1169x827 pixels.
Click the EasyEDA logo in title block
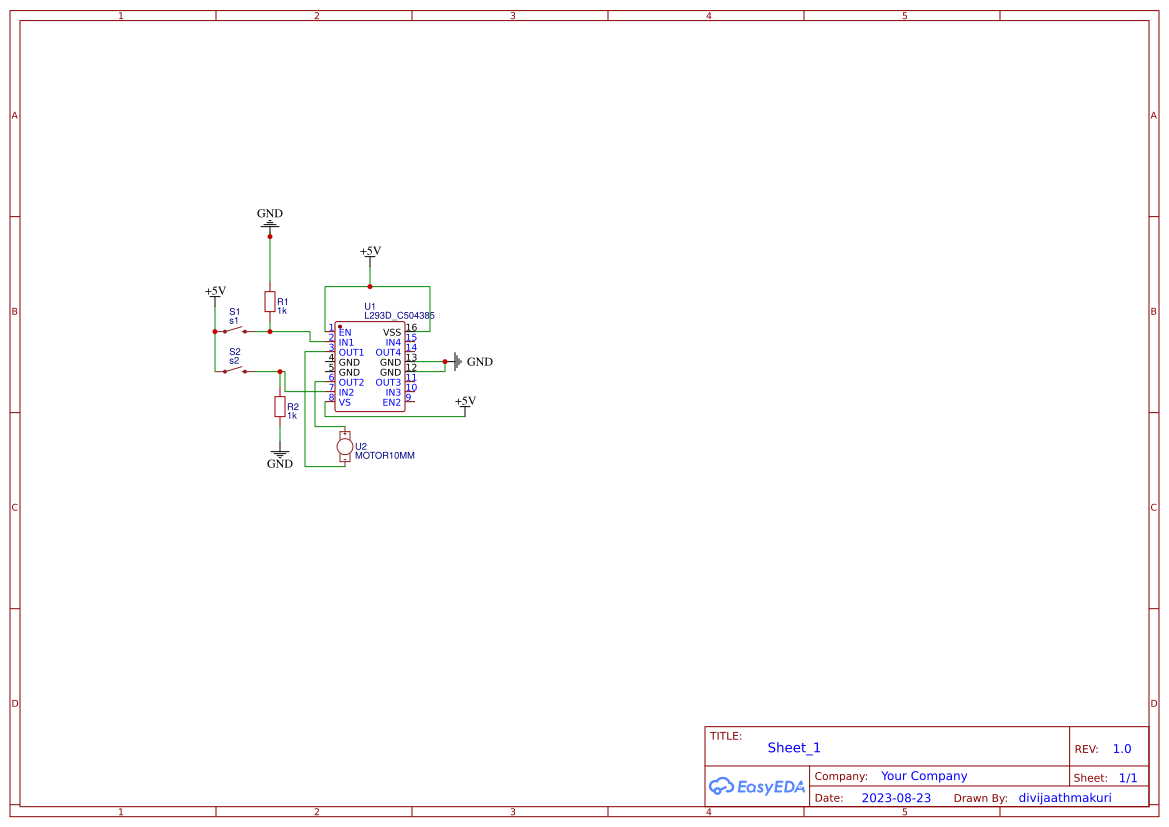pyautogui.click(x=758, y=787)
